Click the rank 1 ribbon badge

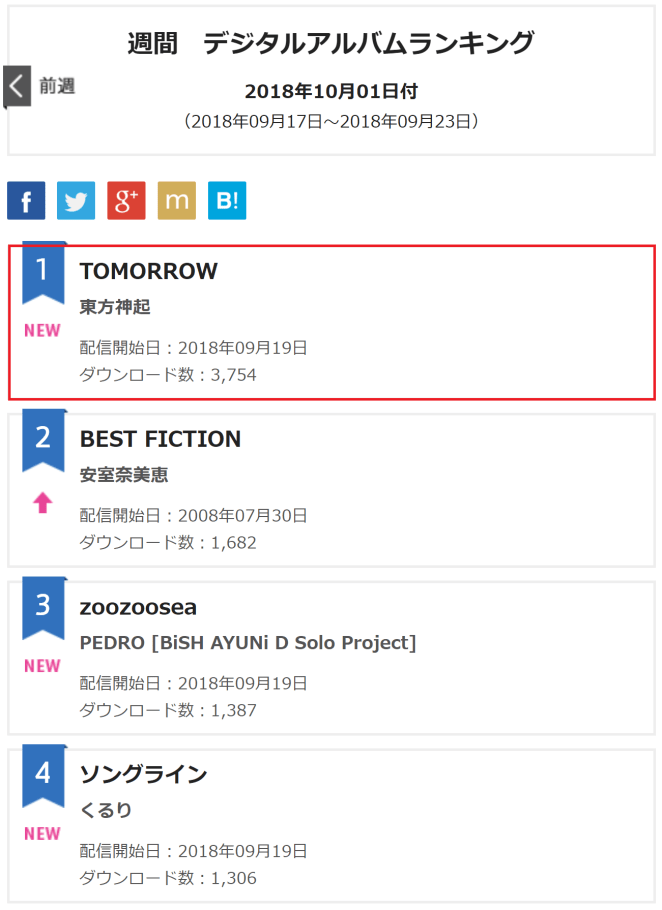(43, 271)
